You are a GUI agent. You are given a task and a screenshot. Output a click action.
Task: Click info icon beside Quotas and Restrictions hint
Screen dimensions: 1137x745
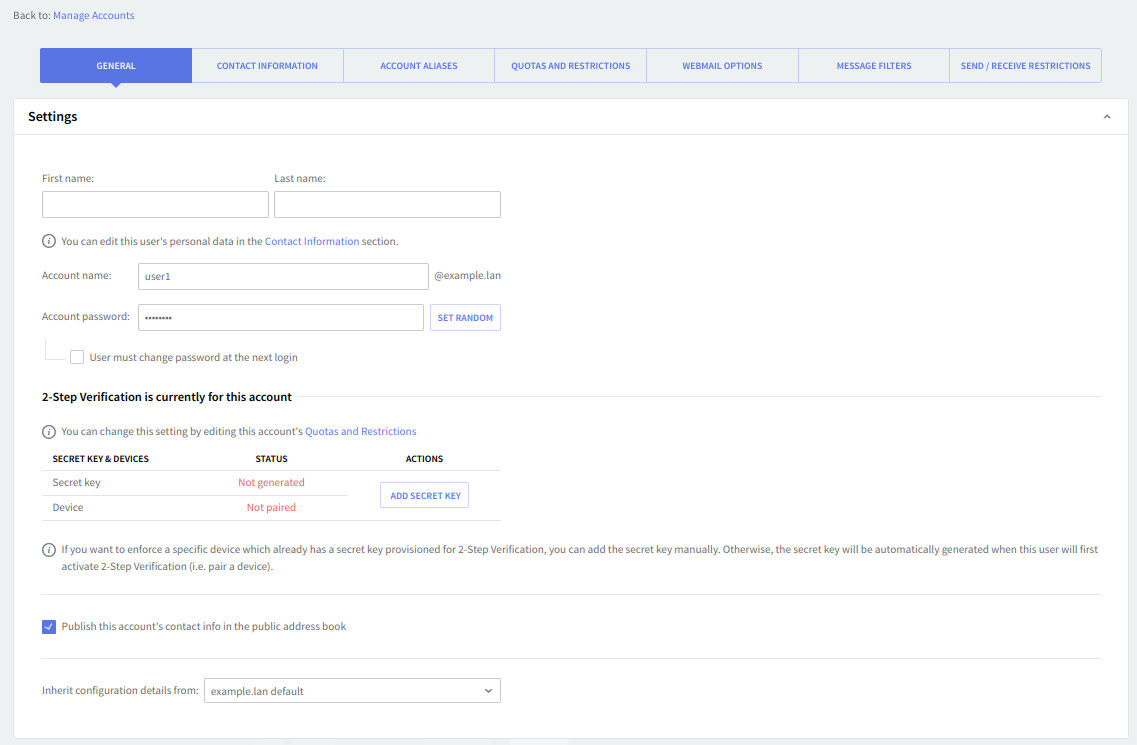(x=49, y=432)
